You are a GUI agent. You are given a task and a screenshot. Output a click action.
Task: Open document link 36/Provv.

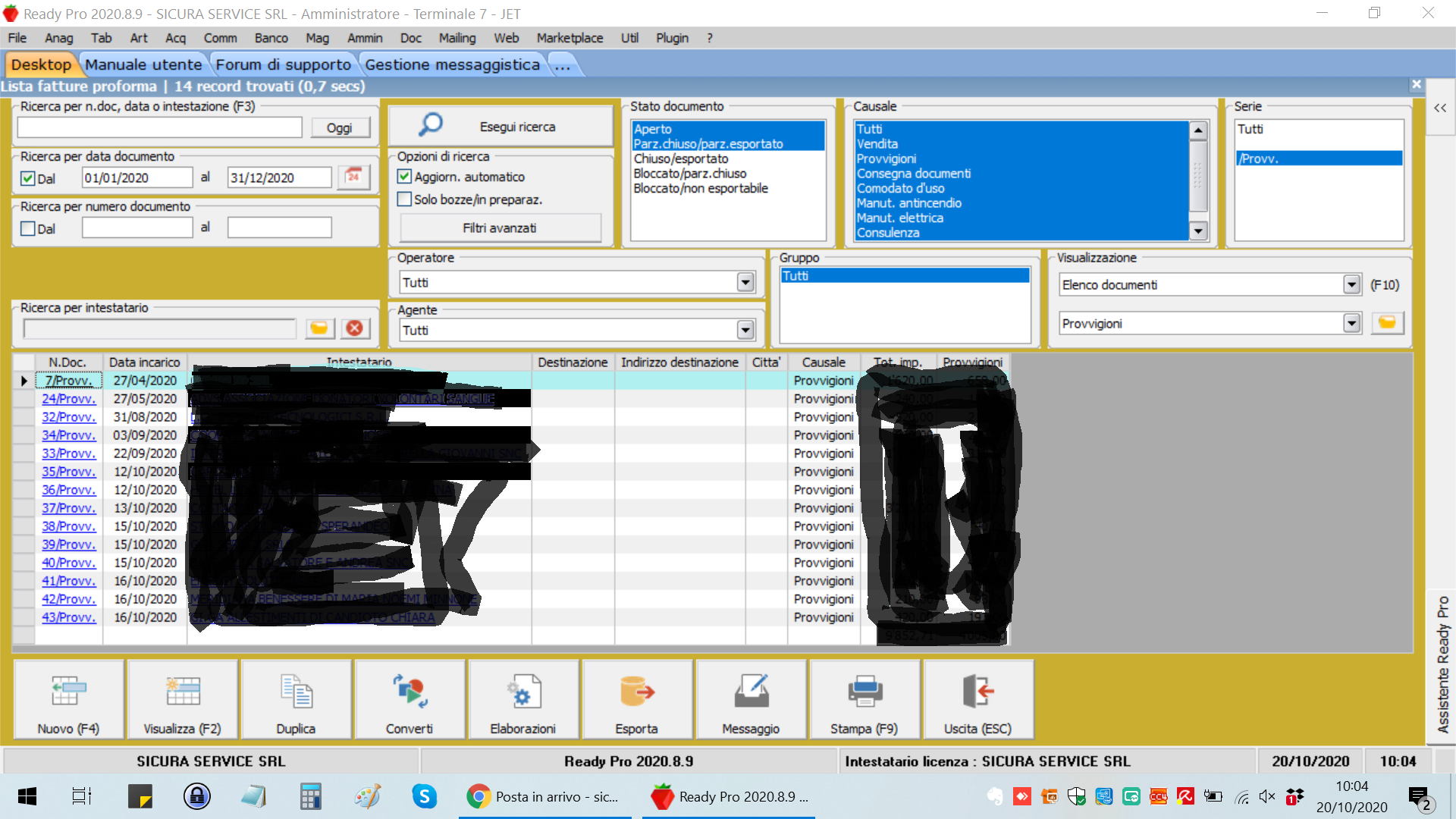pyautogui.click(x=68, y=489)
